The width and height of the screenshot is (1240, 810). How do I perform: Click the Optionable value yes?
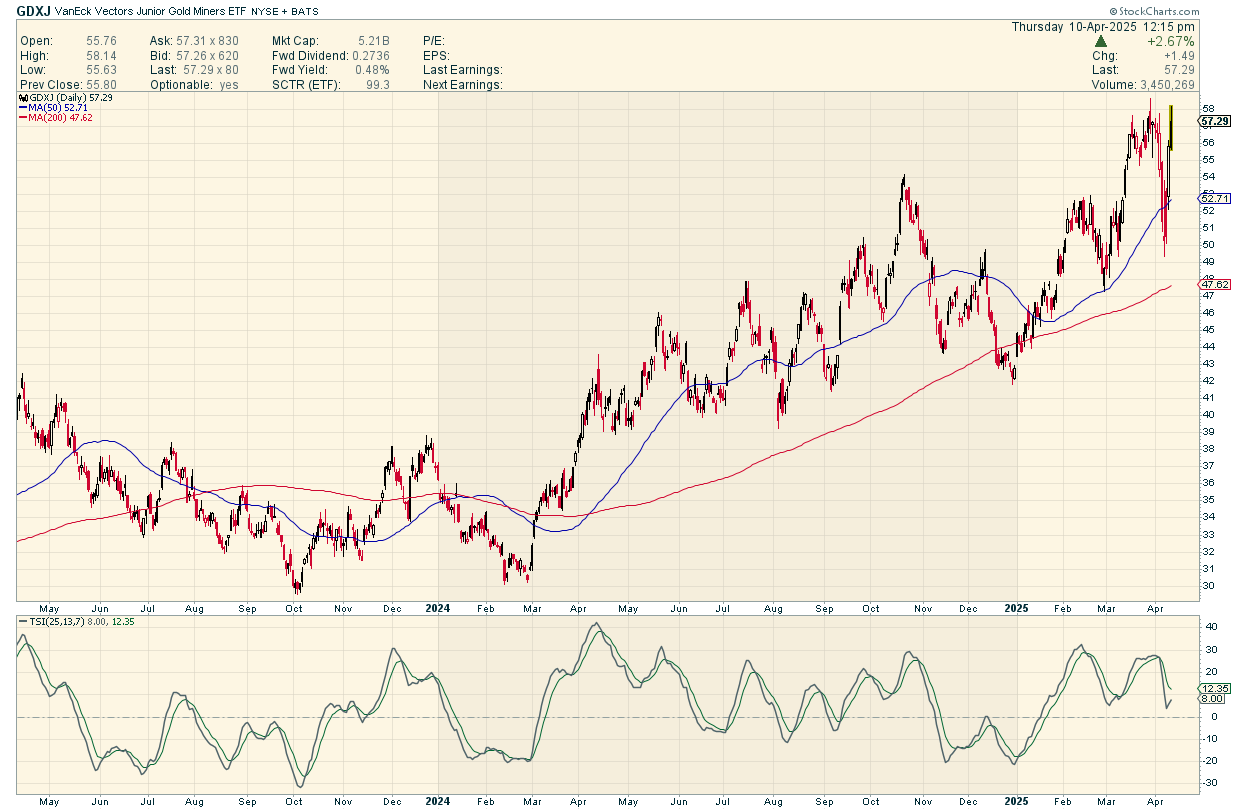pyautogui.click(x=228, y=84)
